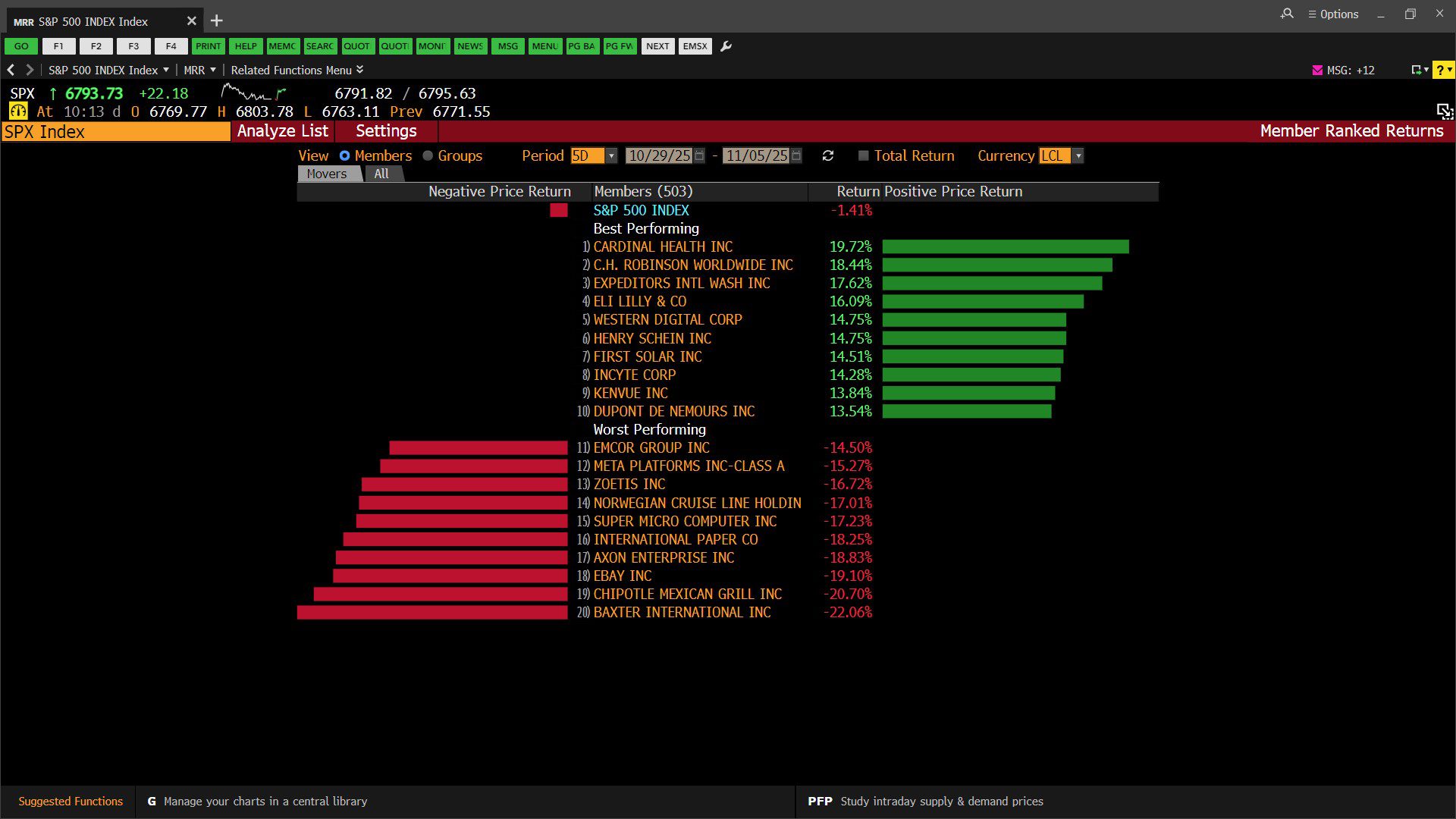Select the Members view radio button

[345, 155]
